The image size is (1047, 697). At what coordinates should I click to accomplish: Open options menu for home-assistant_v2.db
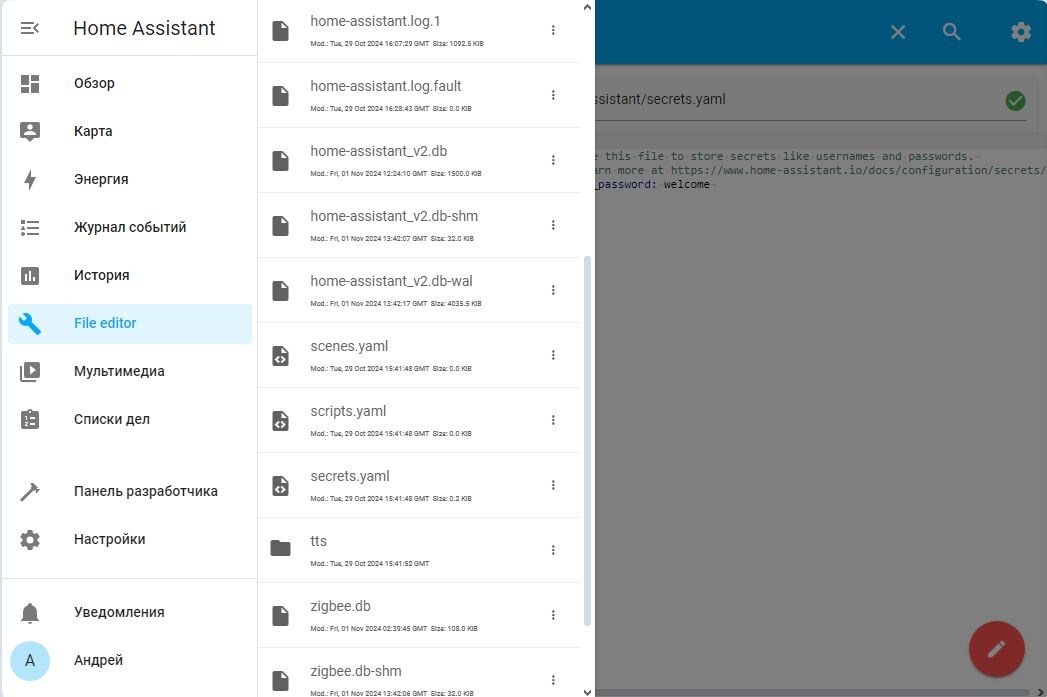pyautogui.click(x=553, y=160)
